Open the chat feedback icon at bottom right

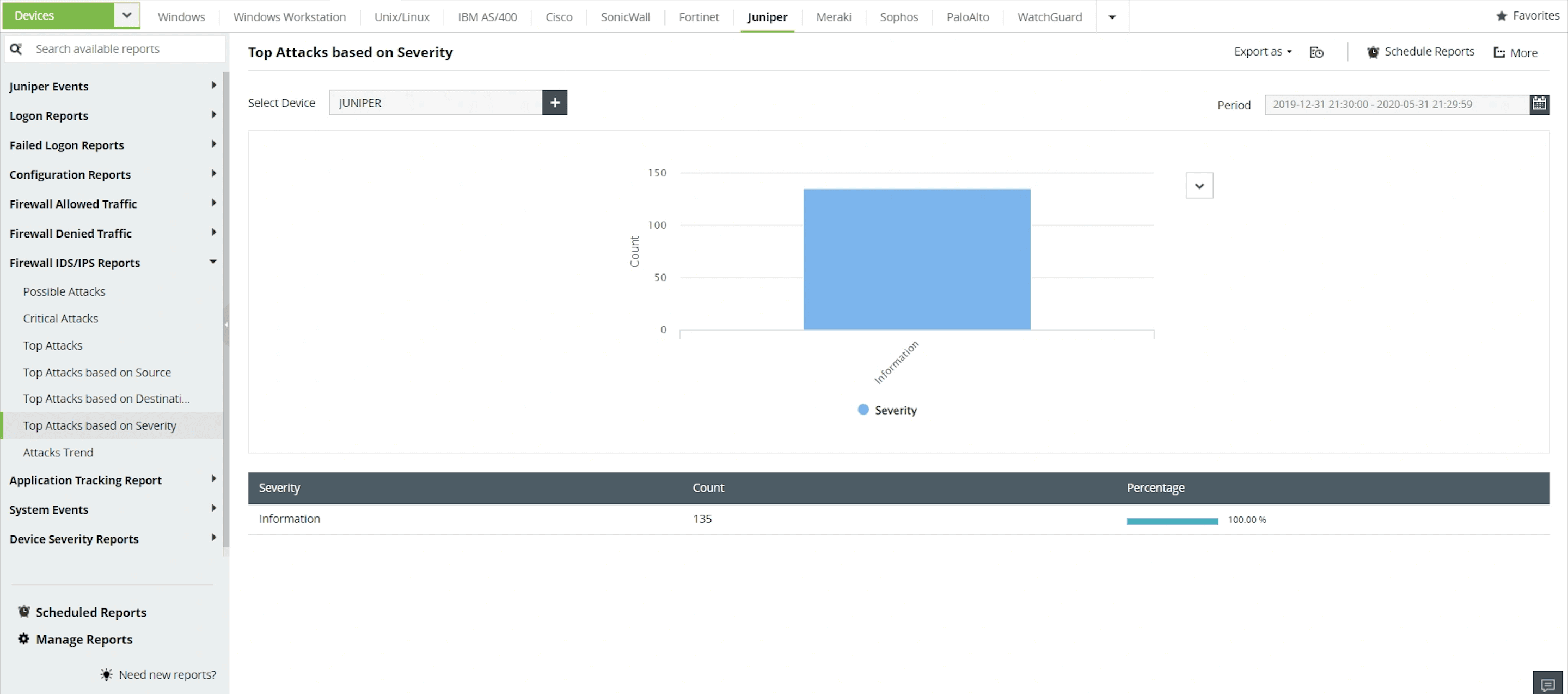click(1547, 684)
